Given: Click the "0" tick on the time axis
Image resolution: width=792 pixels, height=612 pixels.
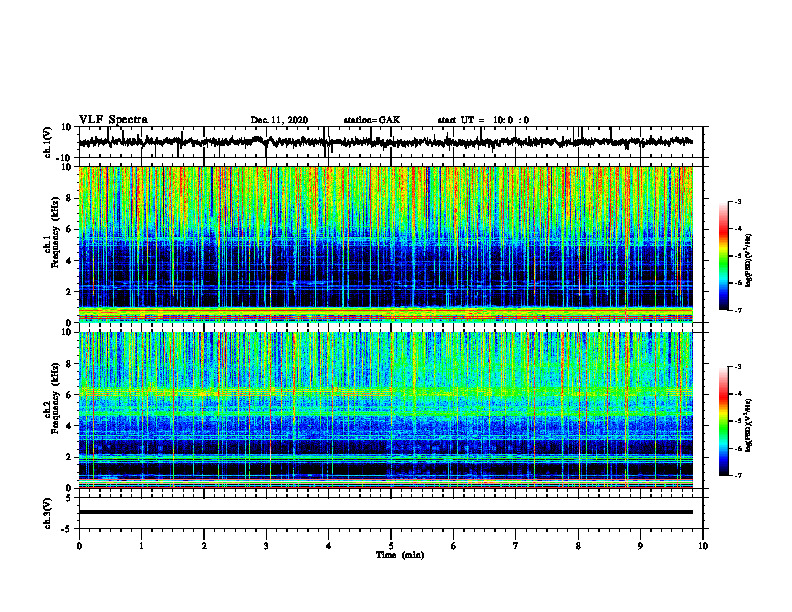Looking at the screenshot, I should (79, 546).
